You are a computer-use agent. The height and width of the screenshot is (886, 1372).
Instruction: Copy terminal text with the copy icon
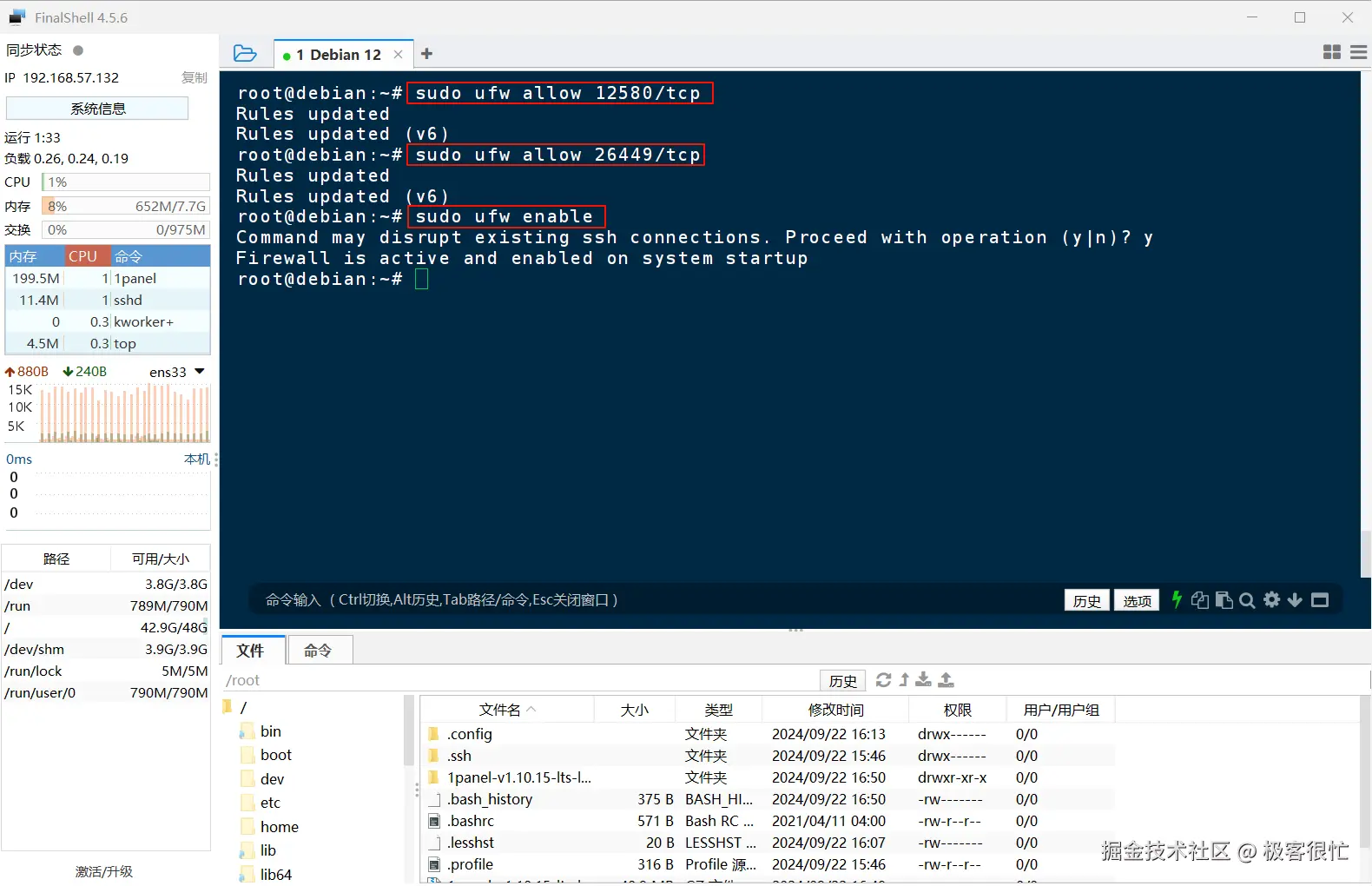tap(1200, 600)
